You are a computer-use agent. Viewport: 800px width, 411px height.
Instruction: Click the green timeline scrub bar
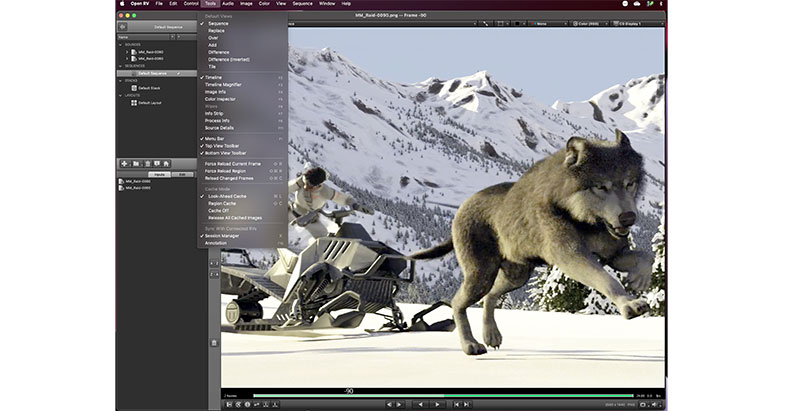440,395
